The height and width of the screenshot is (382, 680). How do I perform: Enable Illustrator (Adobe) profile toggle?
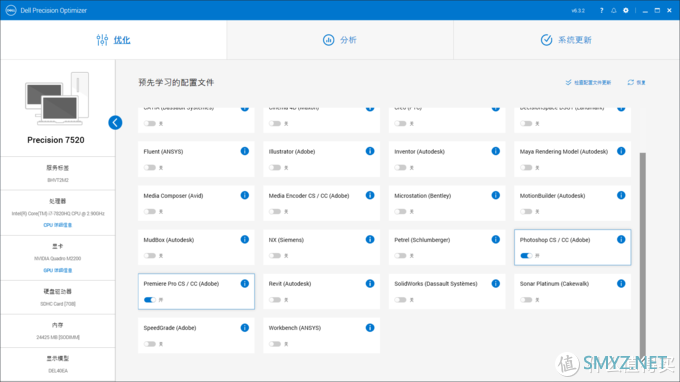tap(275, 168)
